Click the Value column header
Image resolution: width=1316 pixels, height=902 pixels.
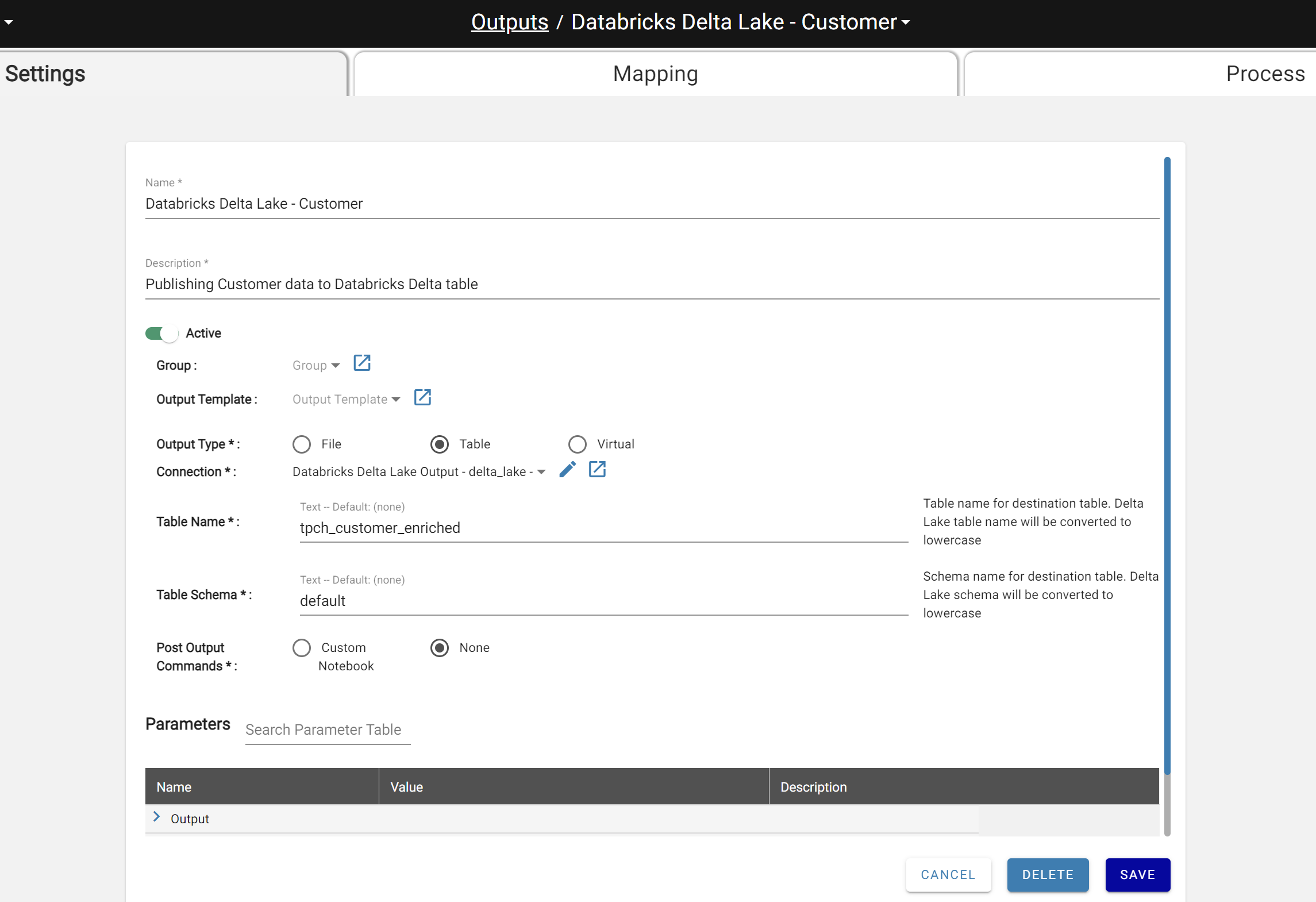574,786
